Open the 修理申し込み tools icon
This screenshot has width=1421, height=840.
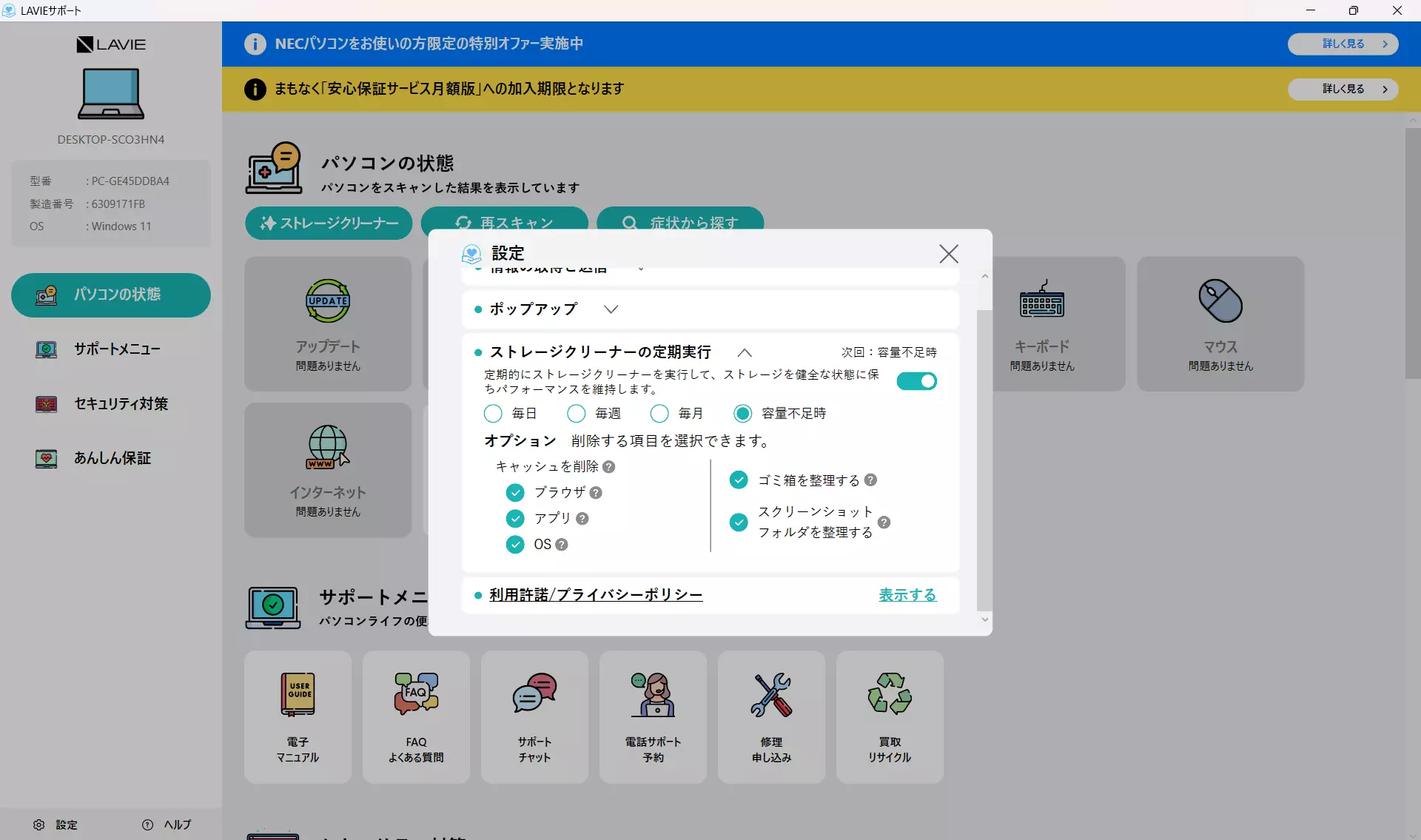[771, 694]
